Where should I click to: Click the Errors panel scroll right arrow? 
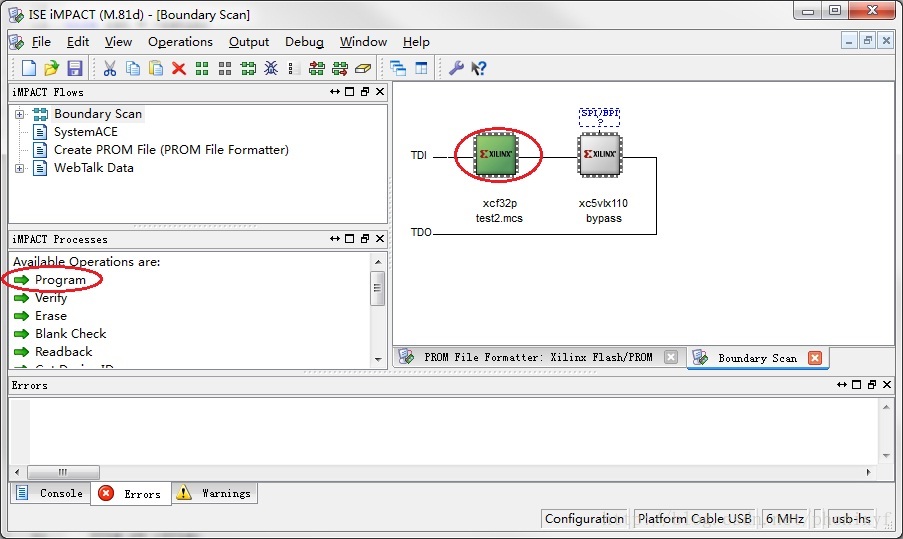[x=868, y=472]
